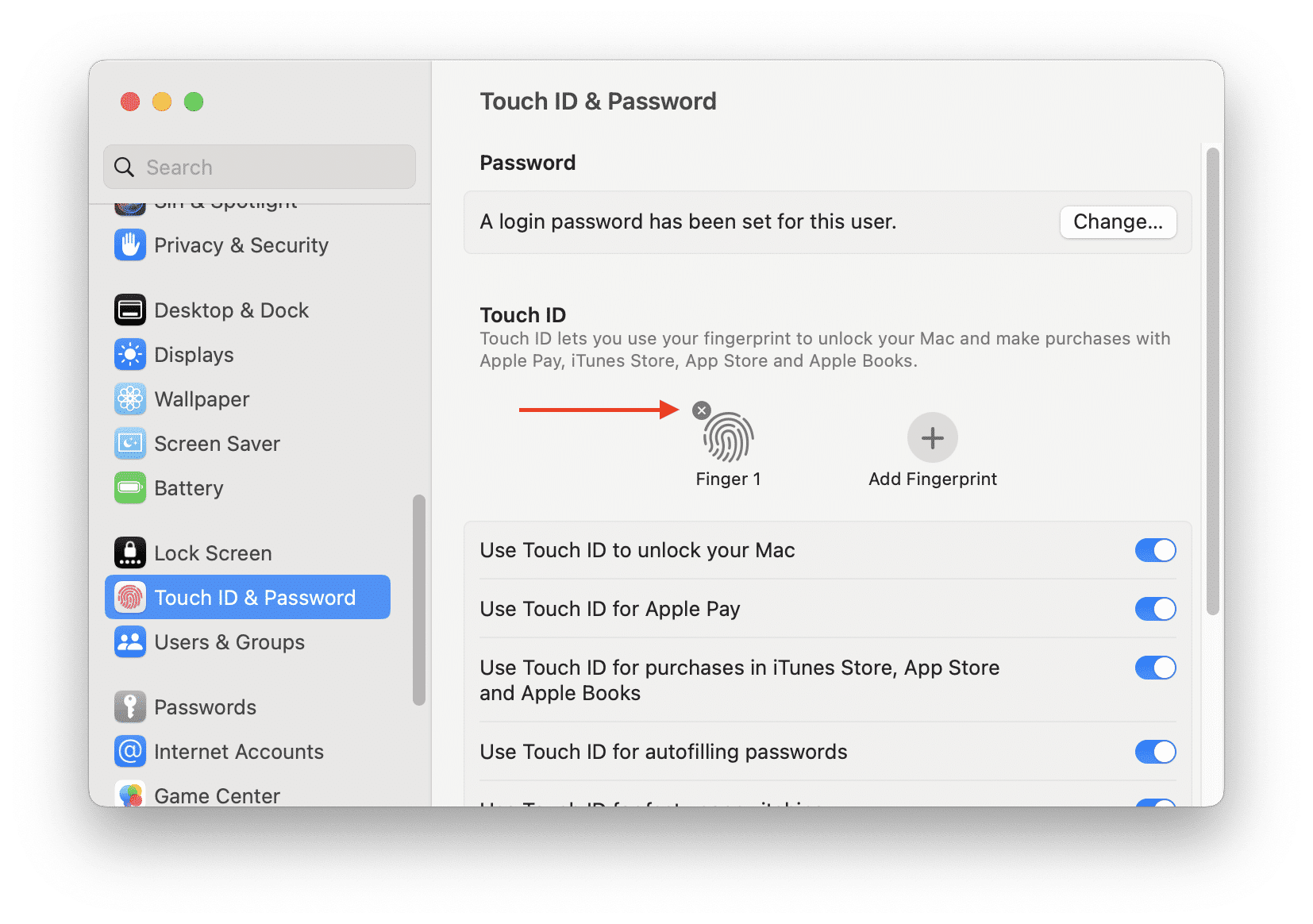Click the Finger 1 label
1313x924 pixels.
tap(728, 479)
